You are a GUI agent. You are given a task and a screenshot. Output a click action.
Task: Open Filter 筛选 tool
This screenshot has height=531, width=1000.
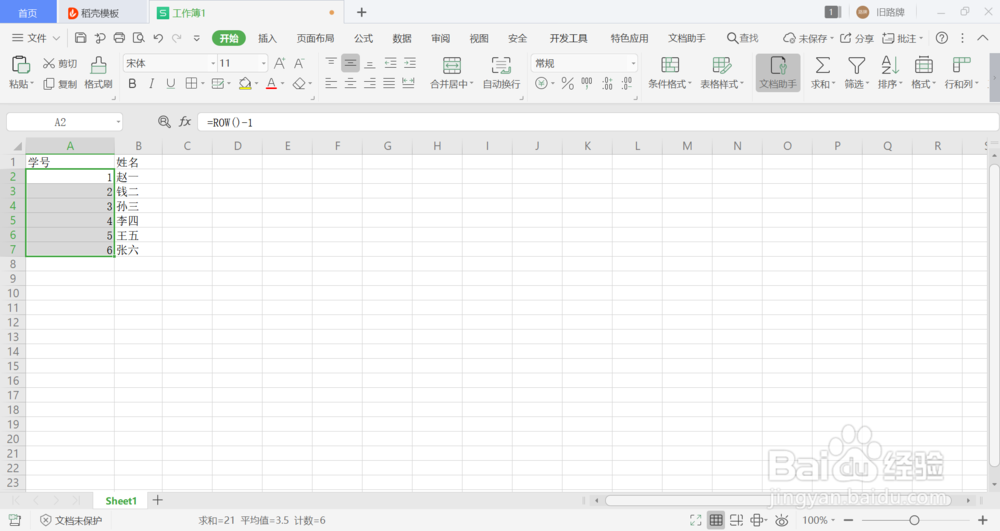point(857,72)
